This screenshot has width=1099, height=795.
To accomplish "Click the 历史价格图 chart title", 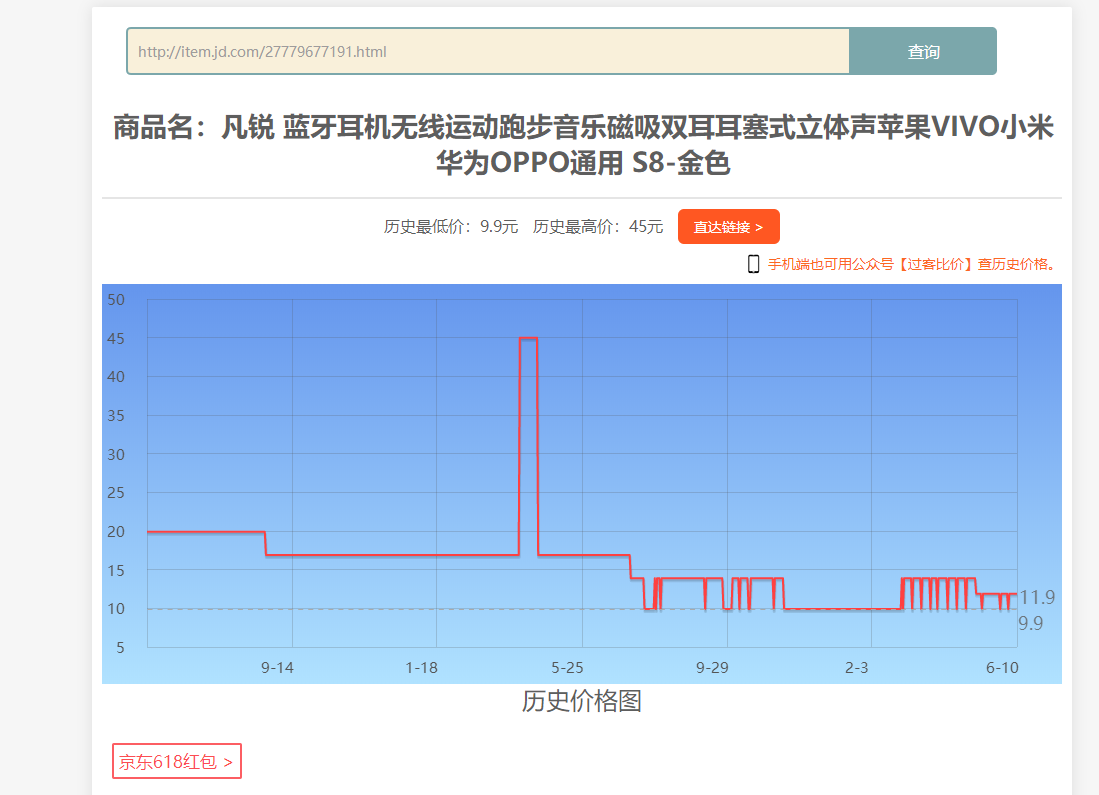I will pos(581,701).
